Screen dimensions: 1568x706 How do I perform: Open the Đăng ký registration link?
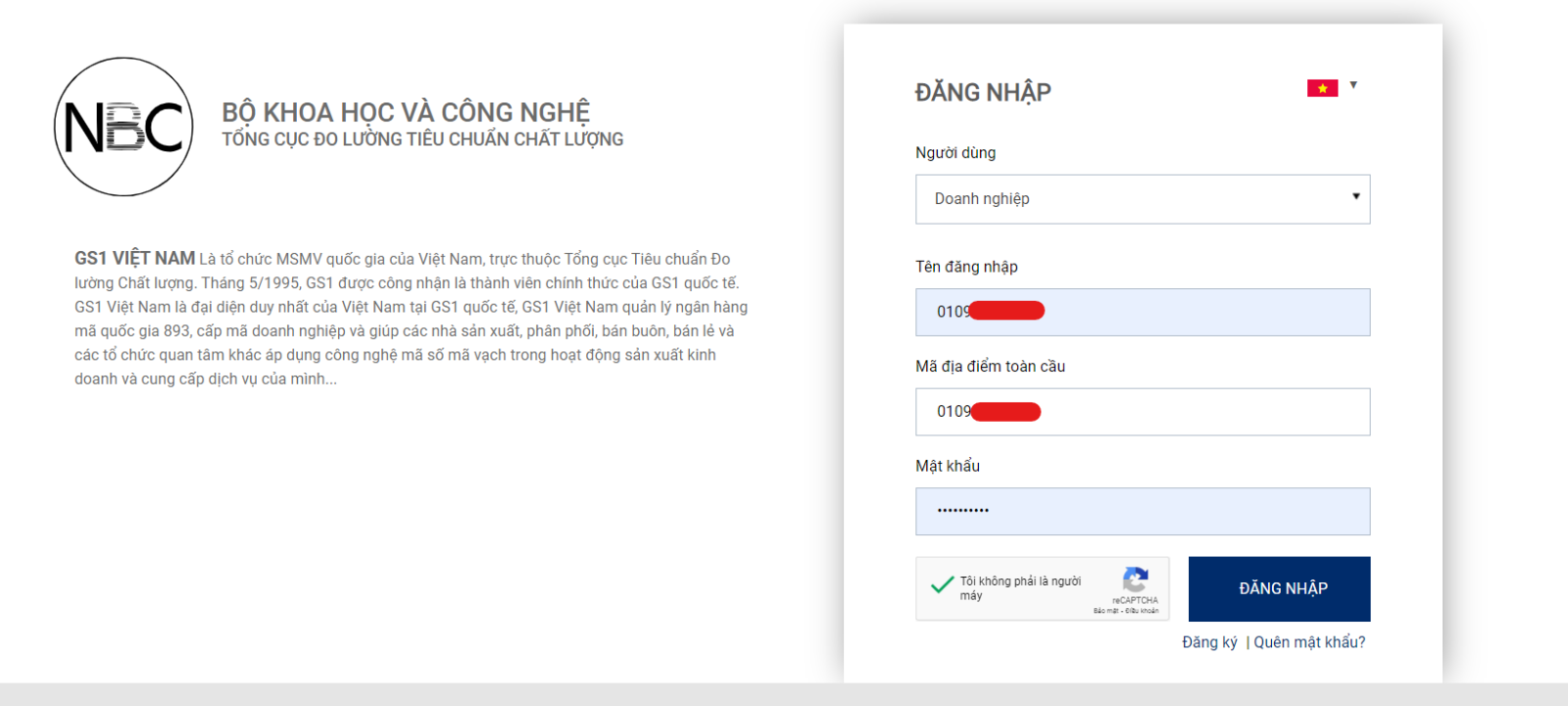pos(1209,642)
